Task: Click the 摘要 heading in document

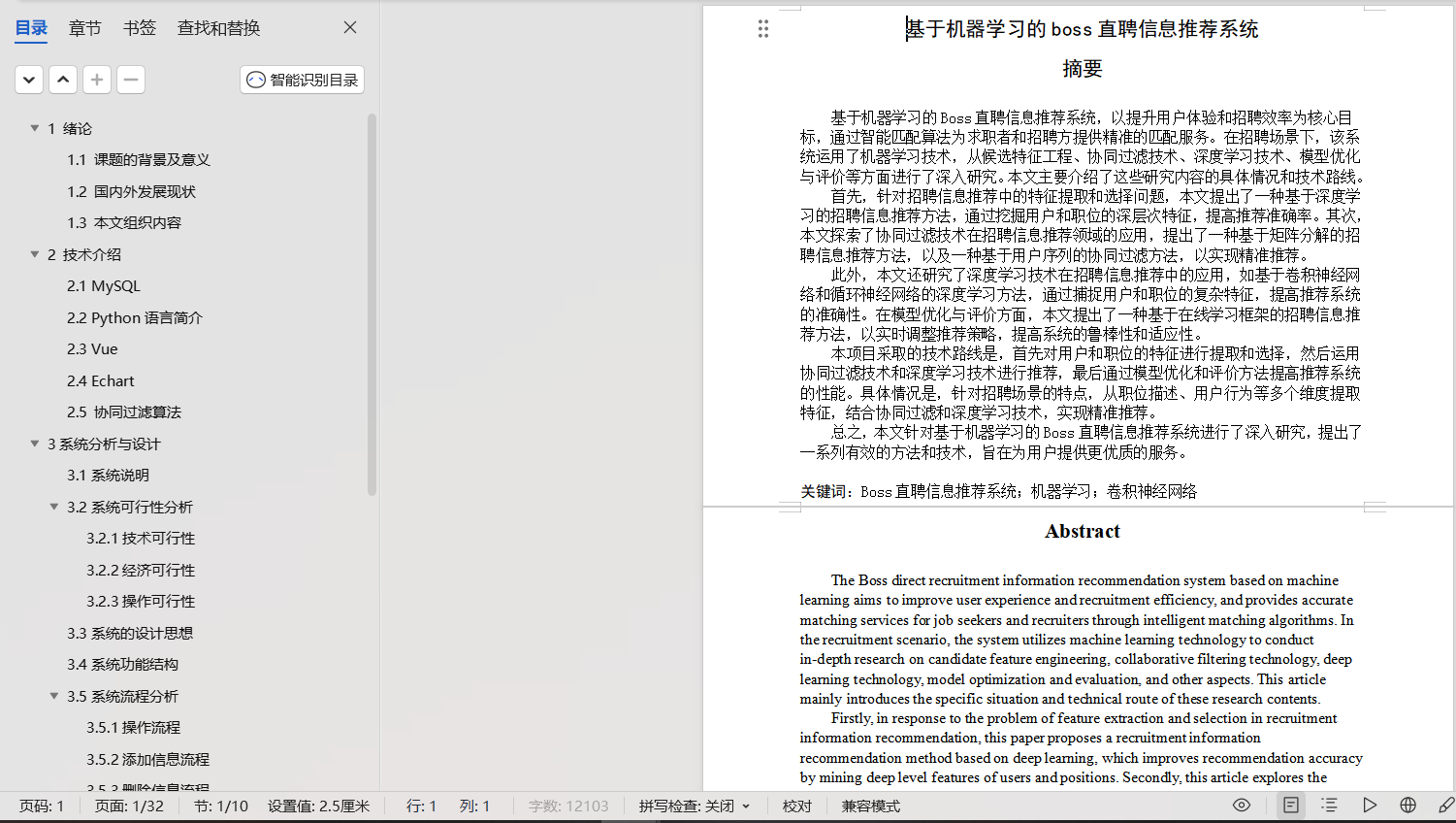Action: coord(1083,68)
